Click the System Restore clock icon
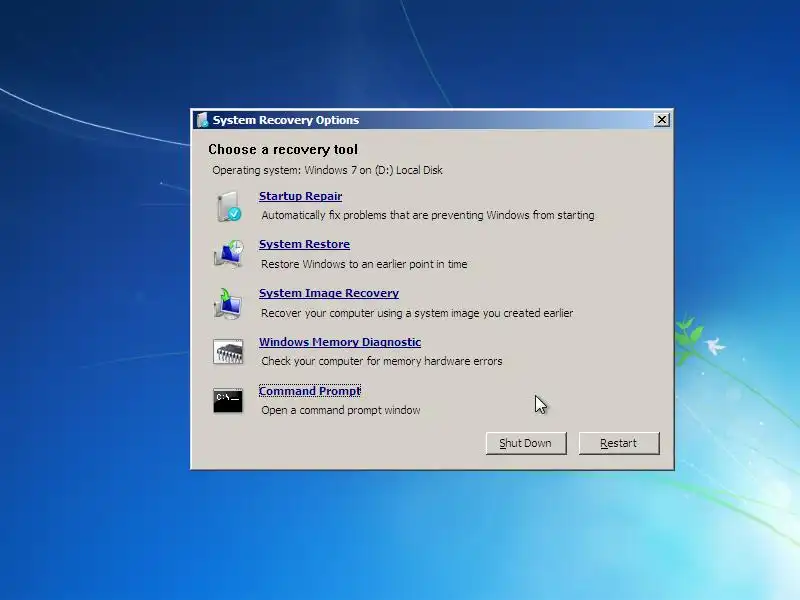 (x=228, y=253)
